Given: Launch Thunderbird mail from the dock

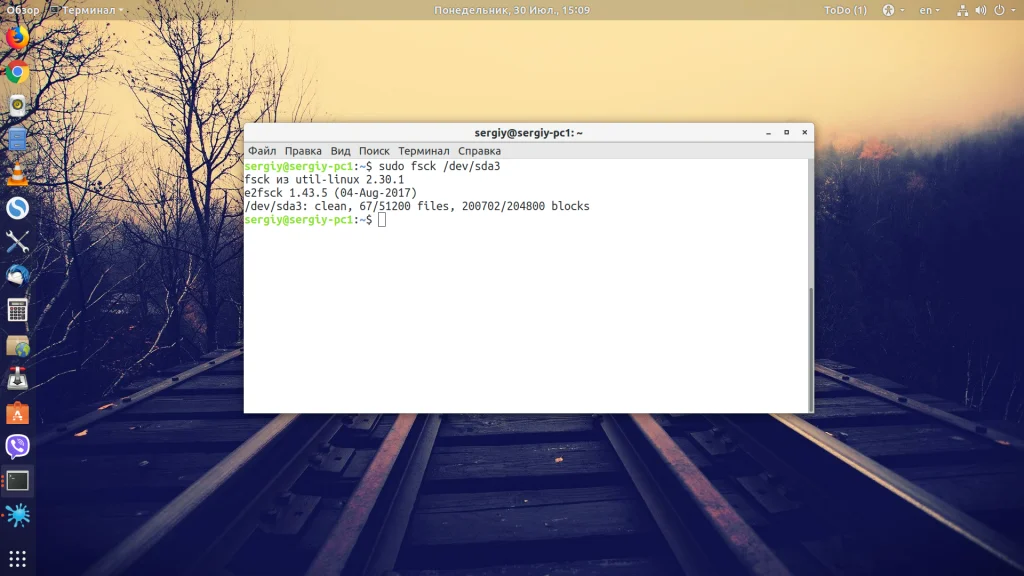Looking at the screenshot, I should coord(18,276).
